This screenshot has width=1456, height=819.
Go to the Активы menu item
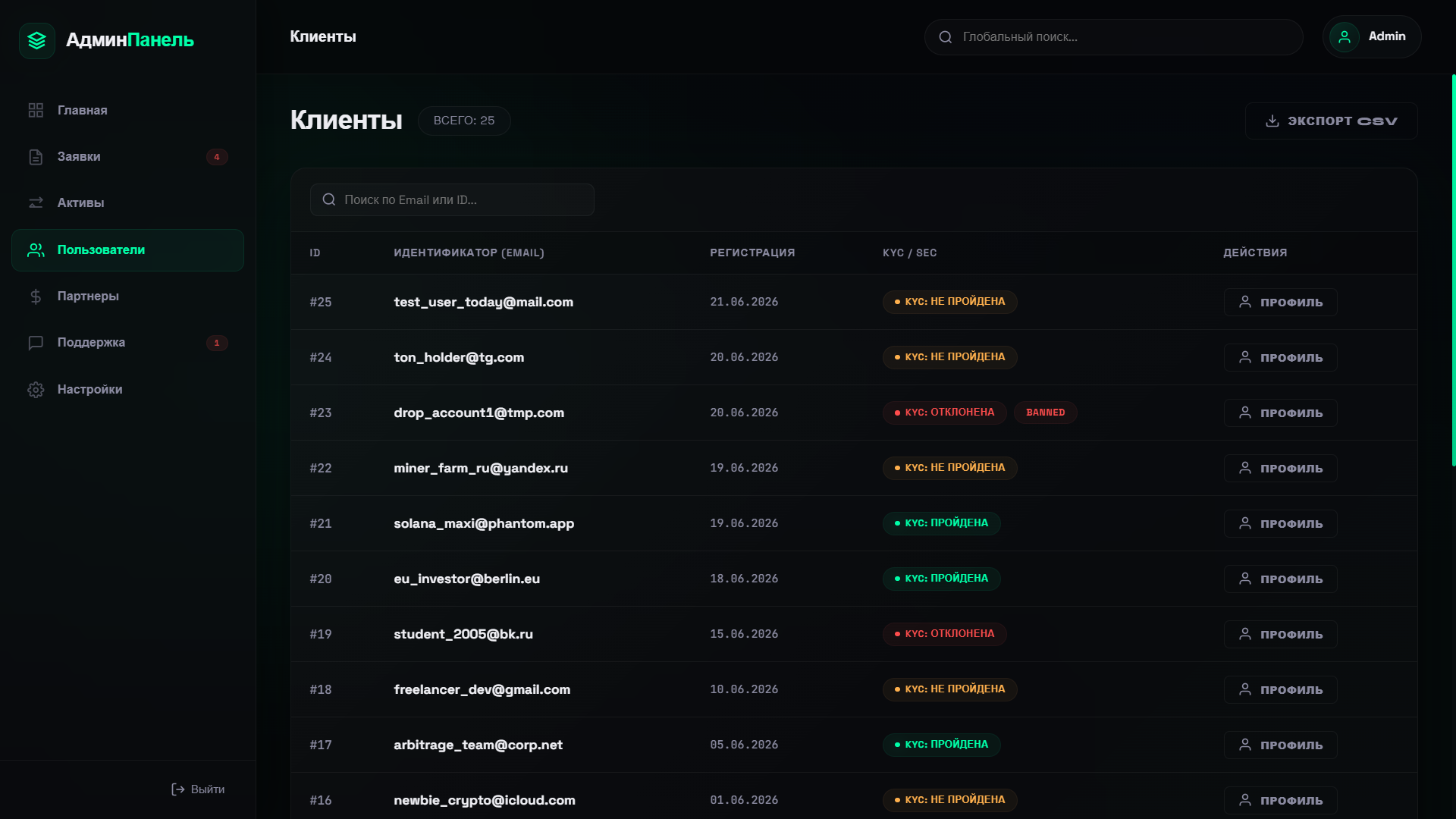127,203
